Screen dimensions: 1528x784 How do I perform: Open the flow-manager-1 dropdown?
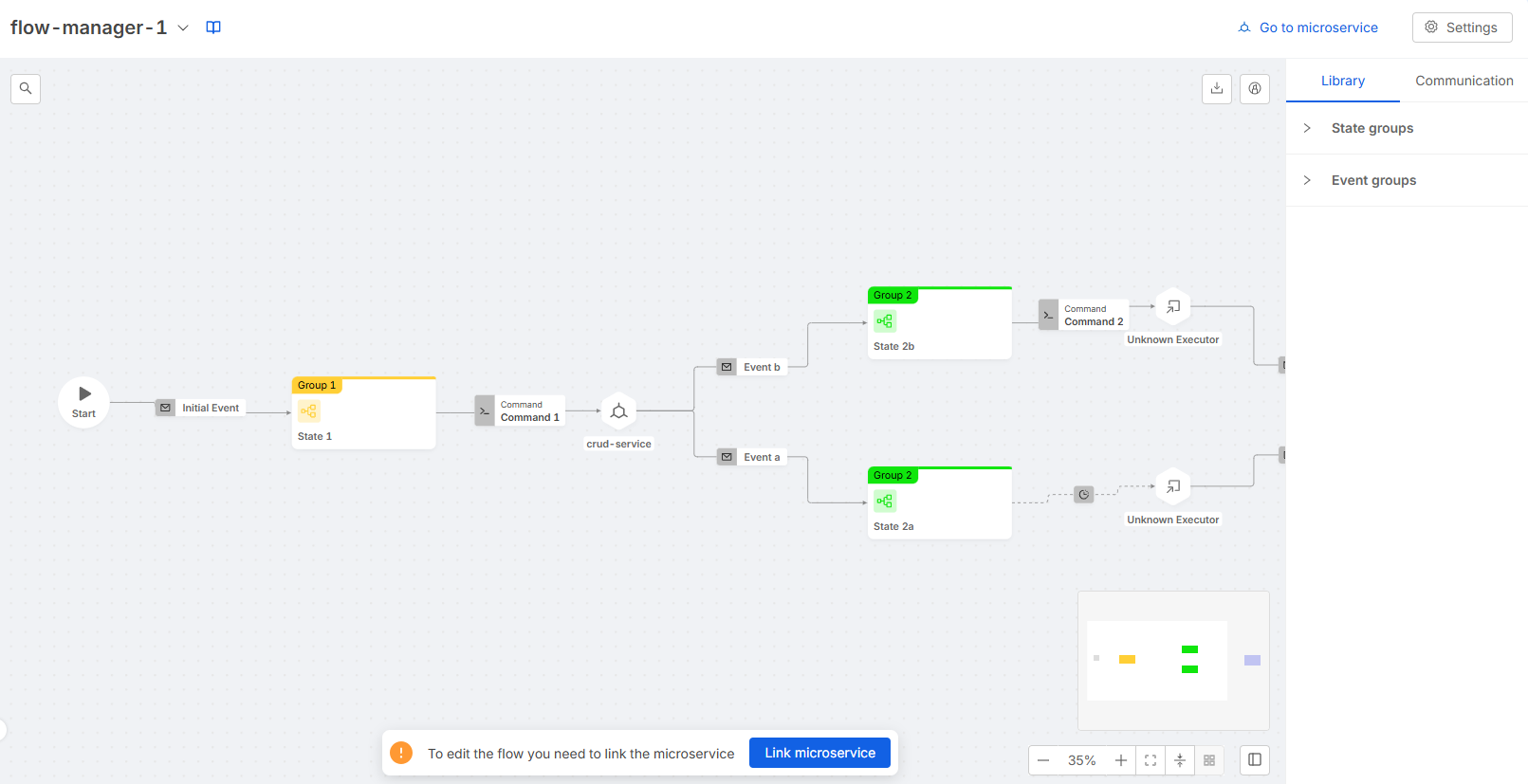pyautogui.click(x=183, y=28)
